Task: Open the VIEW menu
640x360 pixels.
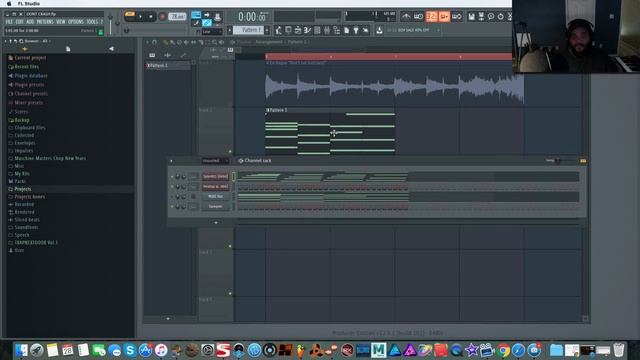Action: click(61, 22)
